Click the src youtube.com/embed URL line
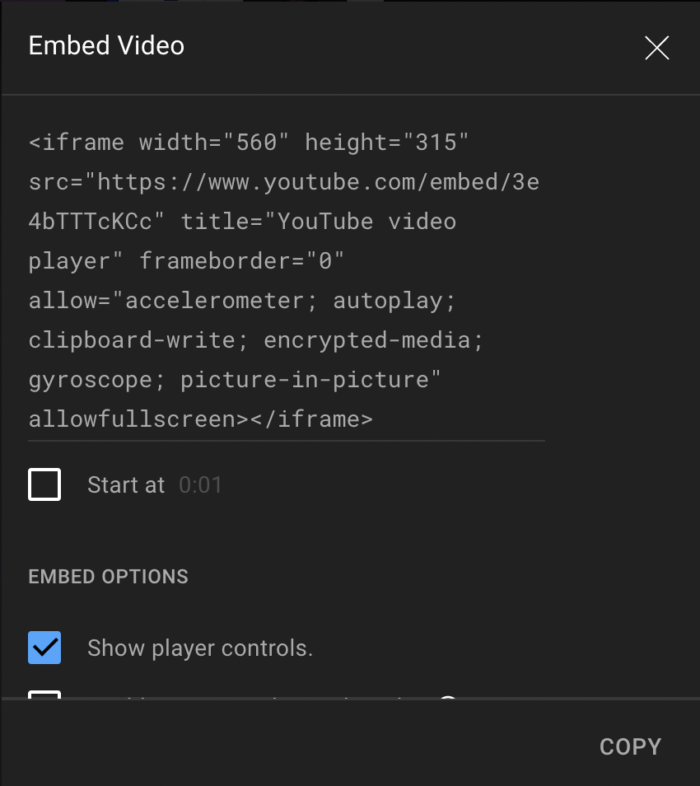Screen dimensions: 700x786 (284, 182)
